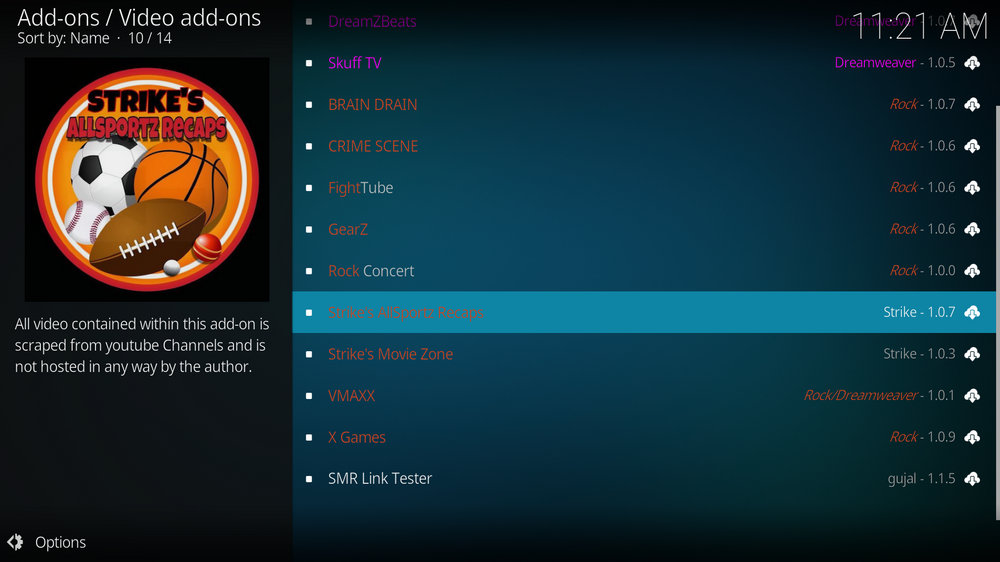Open highlighted Strike's AllSportz Recaps entry
The height and width of the screenshot is (562, 1000).
(645, 312)
